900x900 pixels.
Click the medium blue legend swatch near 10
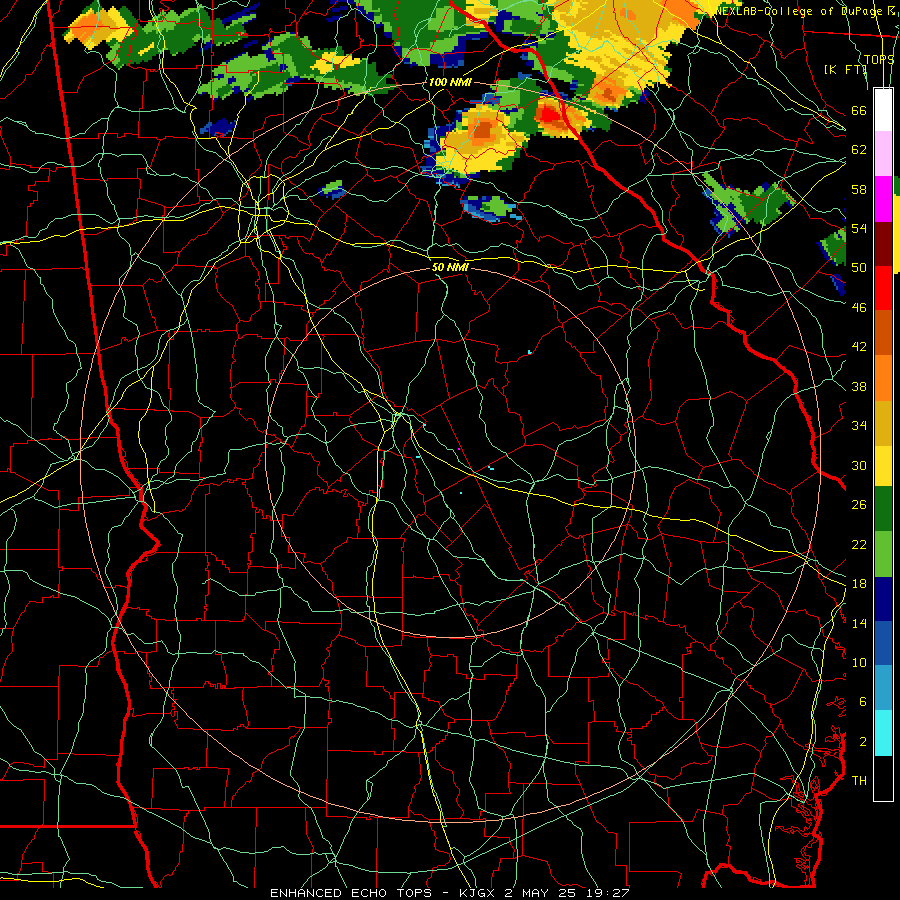(x=883, y=644)
